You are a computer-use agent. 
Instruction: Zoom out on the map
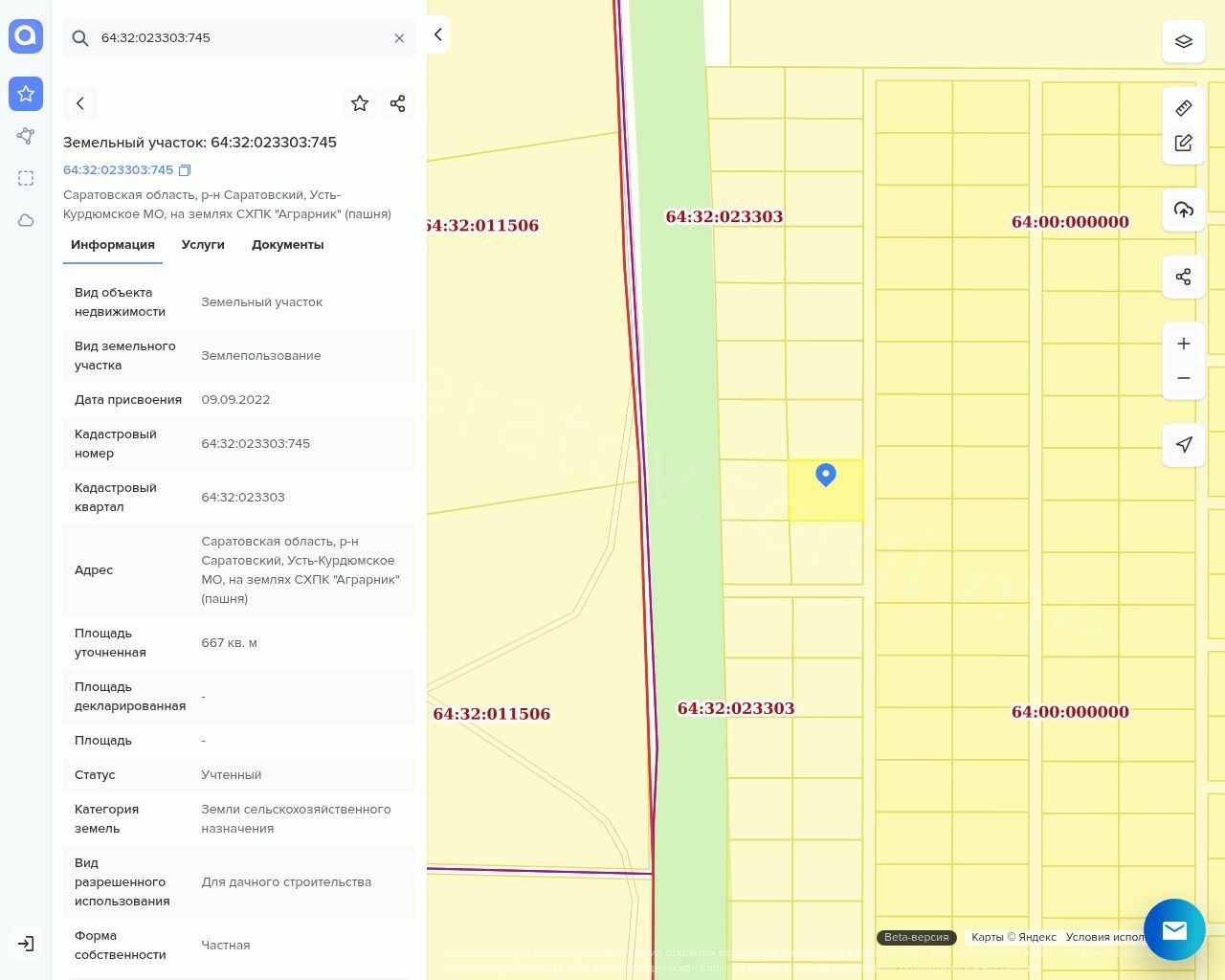(1183, 378)
